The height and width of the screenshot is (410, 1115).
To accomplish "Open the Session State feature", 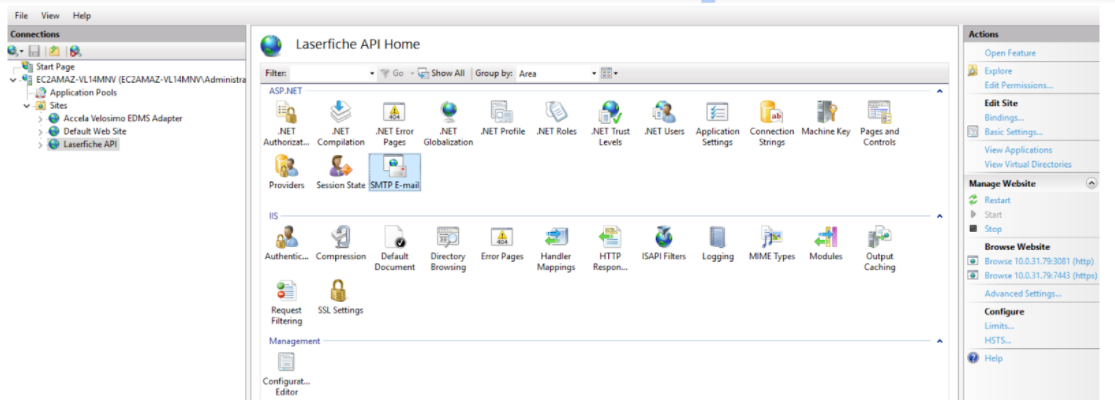I will click(x=341, y=173).
